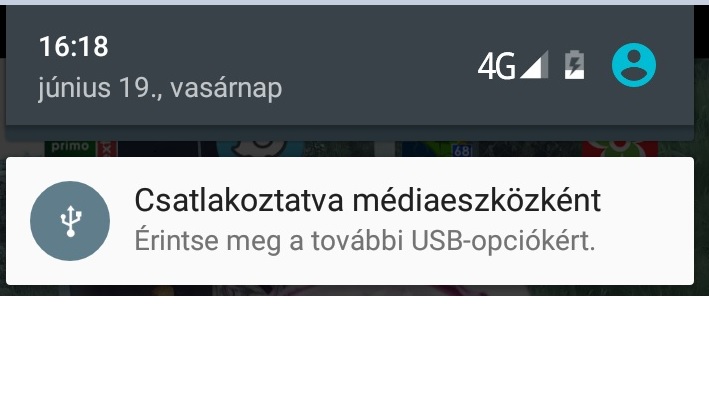Tap the empty white area below the shade
This screenshot has width=709, height=400.
354,348
